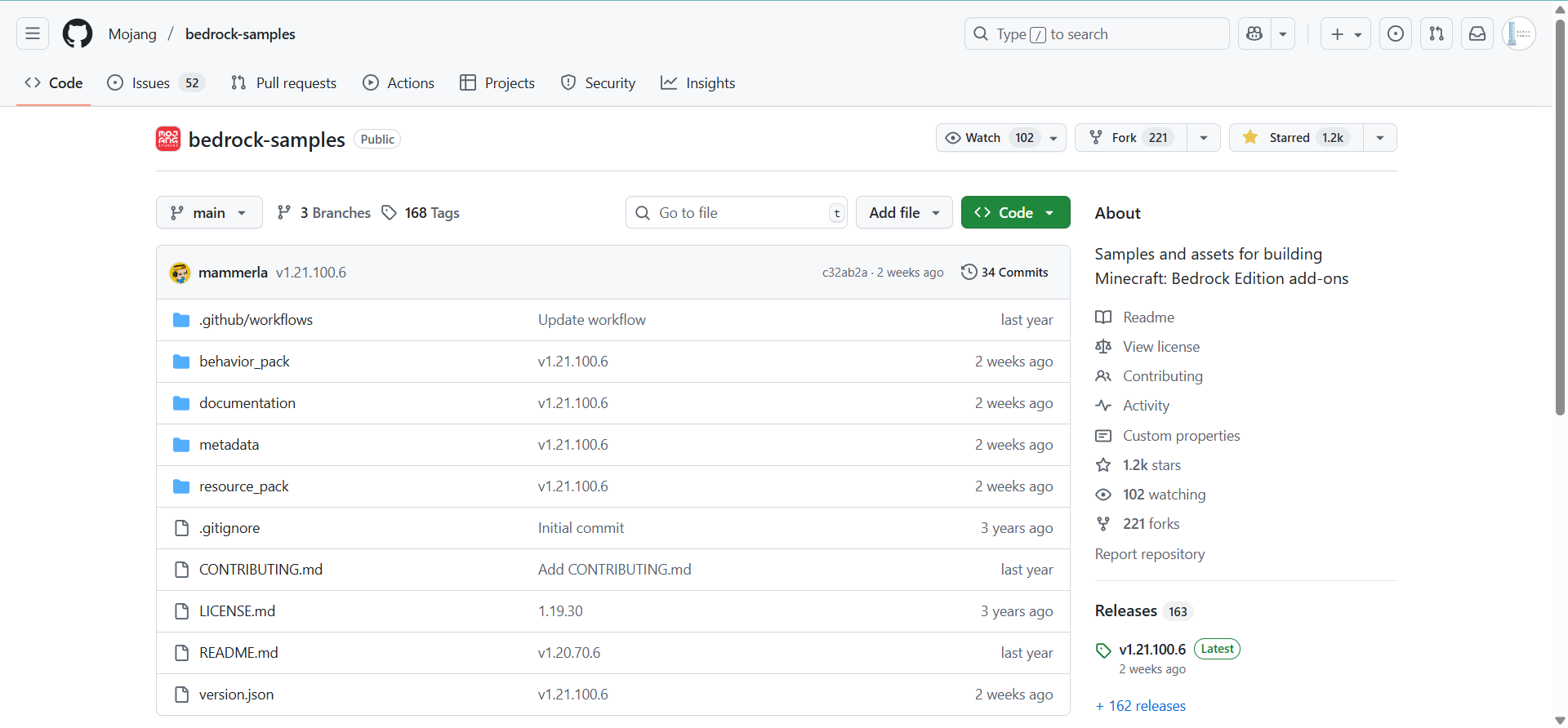Screen dimensions: 1568x728
Task: Open the .github/workflows folder
Action: [x=256, y=320]
